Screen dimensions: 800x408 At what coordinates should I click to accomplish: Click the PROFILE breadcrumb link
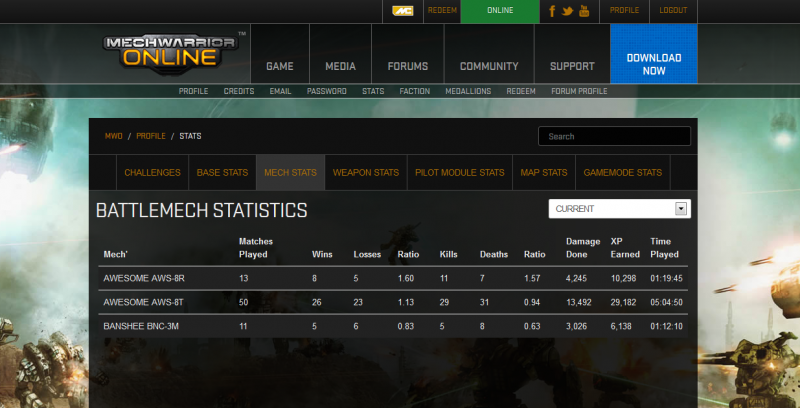coord(151,135)
